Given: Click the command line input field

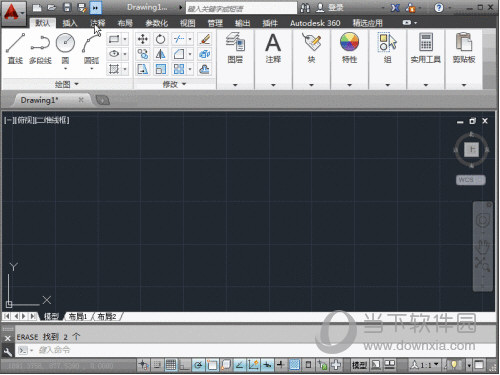Looking at the screenshot, I should click(255, 350).
